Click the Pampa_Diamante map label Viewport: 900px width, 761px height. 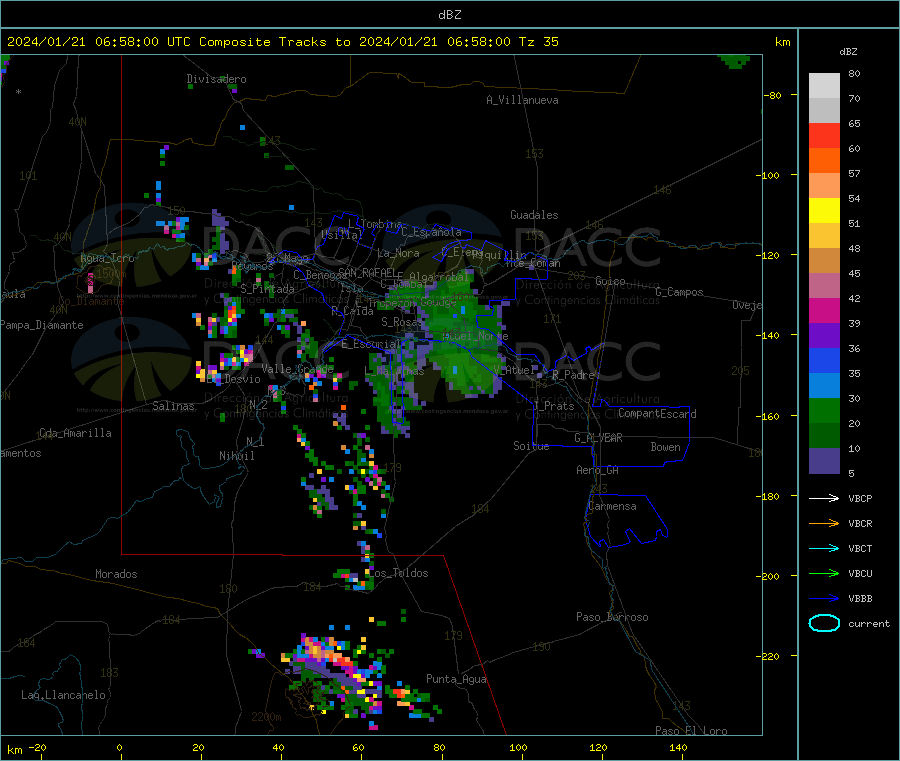[x=41, y=325]
